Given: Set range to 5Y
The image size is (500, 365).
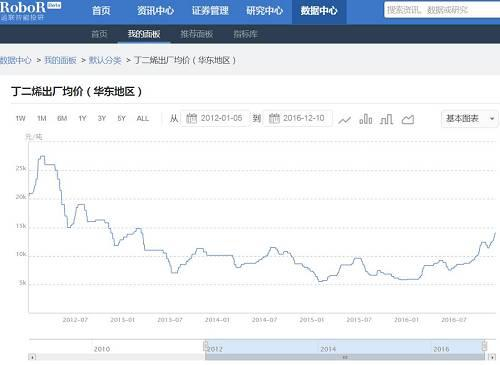Looking at the screenshot, I should [x=121, y=118].
